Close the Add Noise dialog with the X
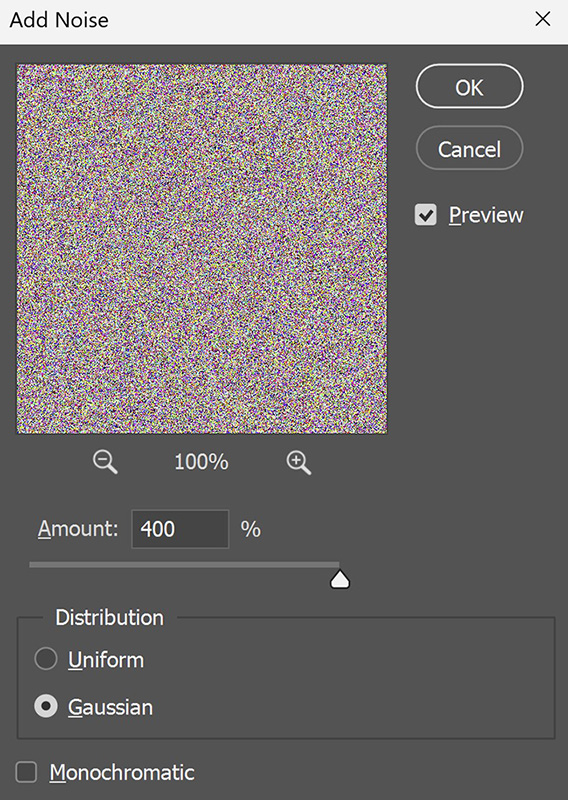This screenshot has width=568, height=800. 542,19
